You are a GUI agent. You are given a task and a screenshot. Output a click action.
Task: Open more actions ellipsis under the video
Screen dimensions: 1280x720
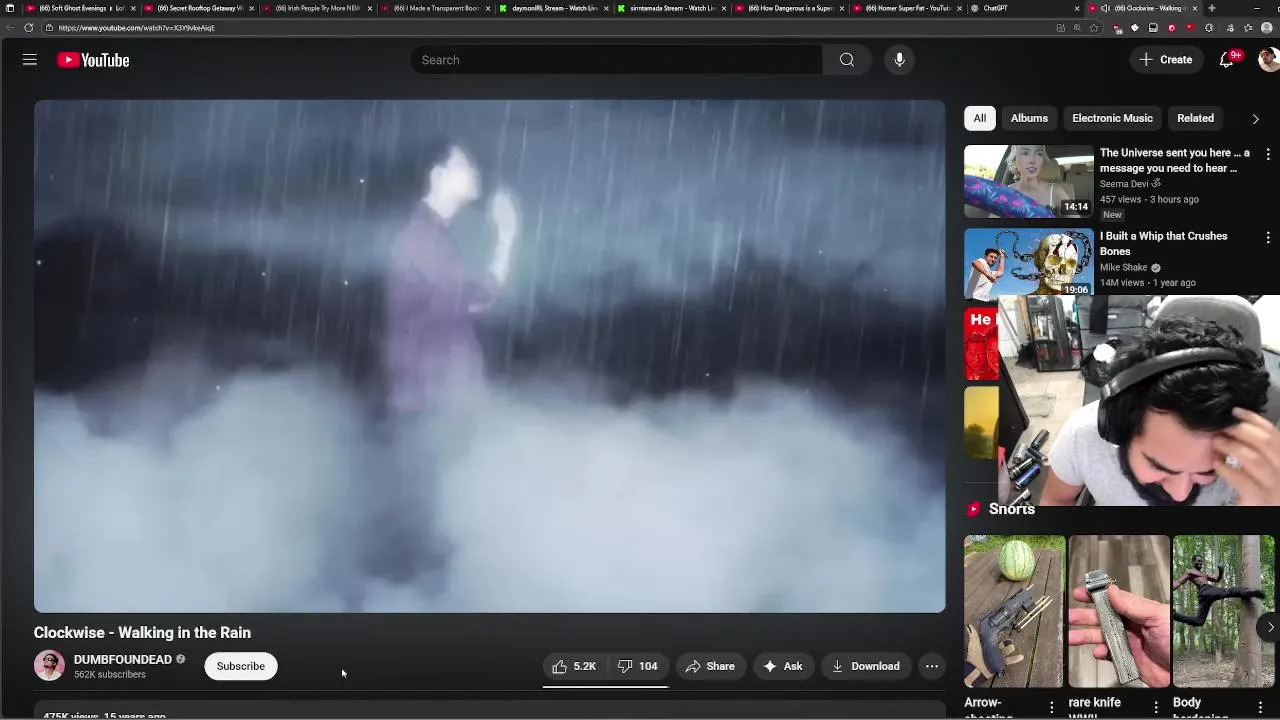[x=932, y=666]
